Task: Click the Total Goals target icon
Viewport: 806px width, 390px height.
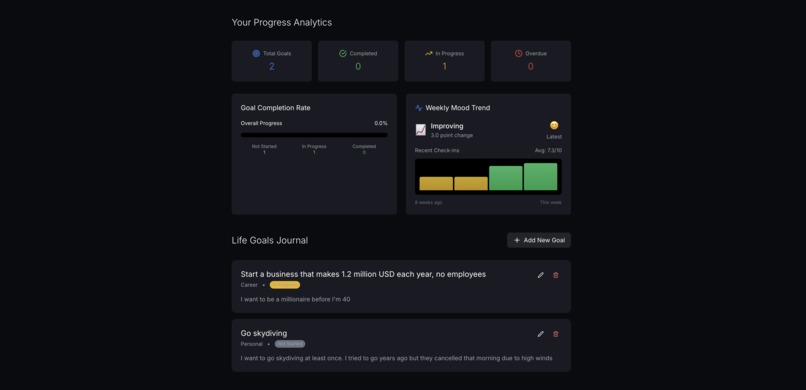Action: pos(256,53)
